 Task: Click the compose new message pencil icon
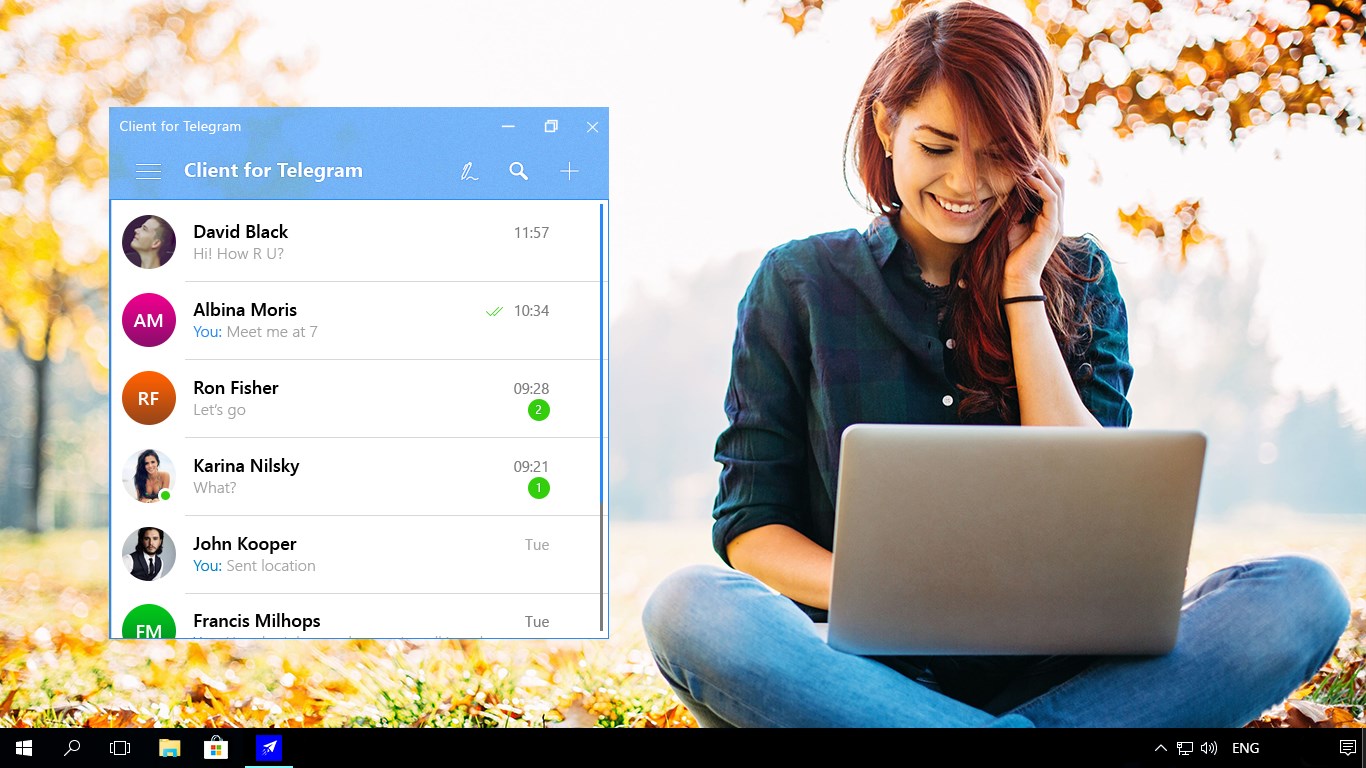point(468,171)
